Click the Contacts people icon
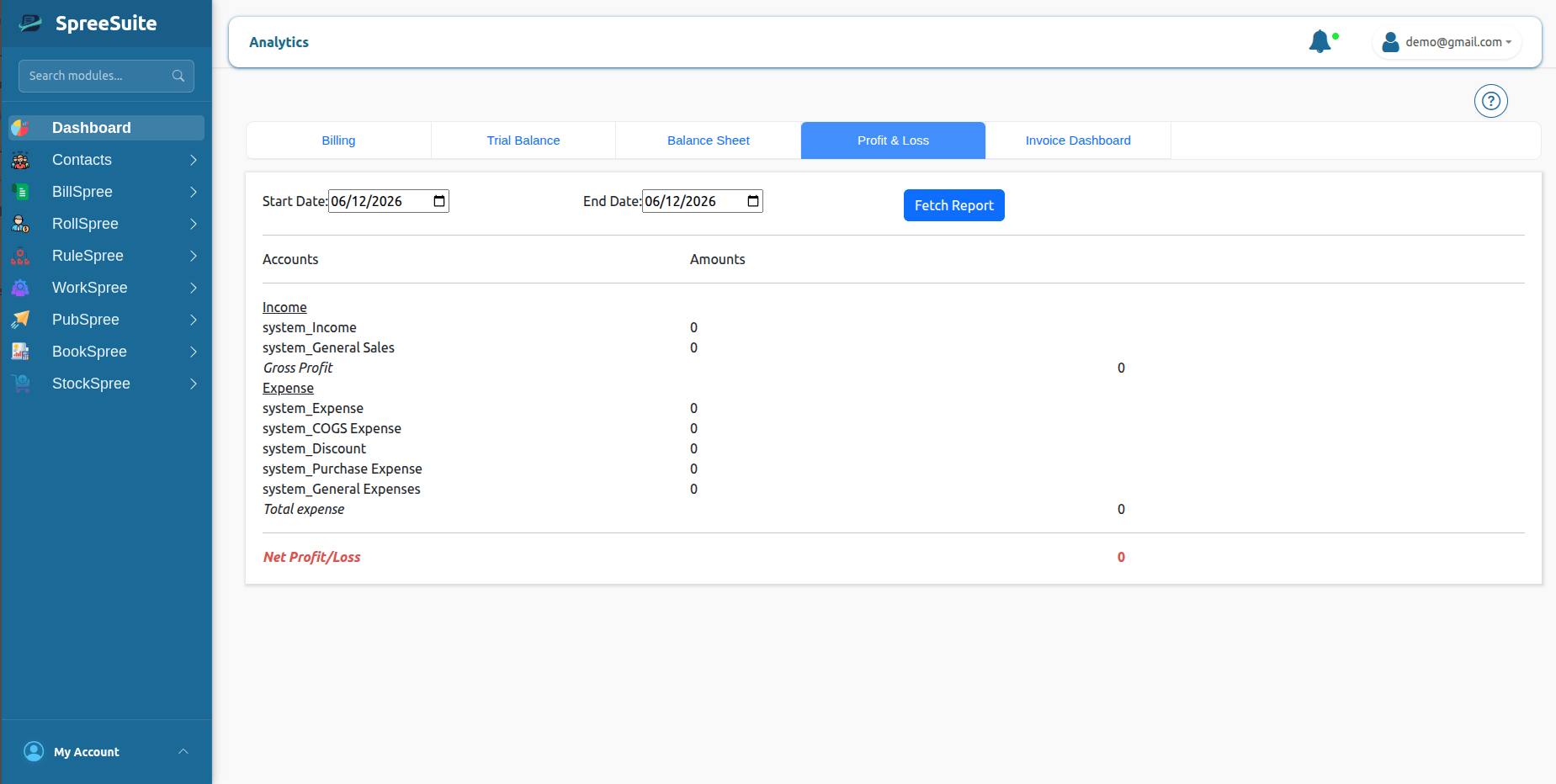The width and height of the screenshot is (1556, 784). (20, 160)
